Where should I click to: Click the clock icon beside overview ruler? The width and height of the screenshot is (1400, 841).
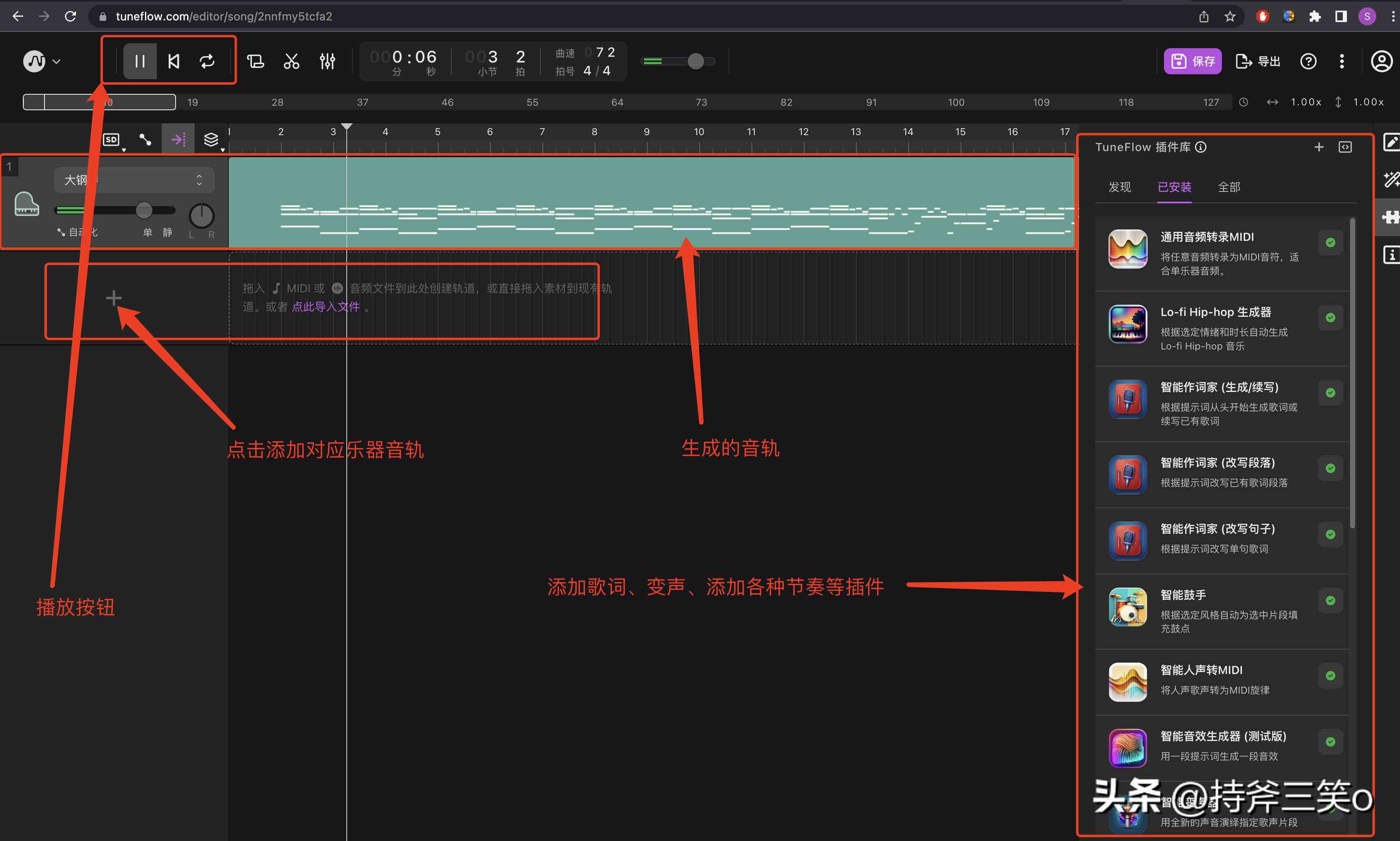(x=1243, y=102)
